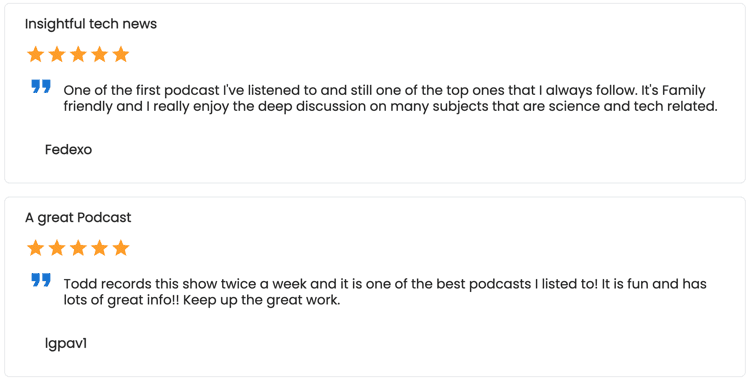Click the second star of Insightful tech news review
The width and height of the screenshot is (750, 382).
pos(57,55)
